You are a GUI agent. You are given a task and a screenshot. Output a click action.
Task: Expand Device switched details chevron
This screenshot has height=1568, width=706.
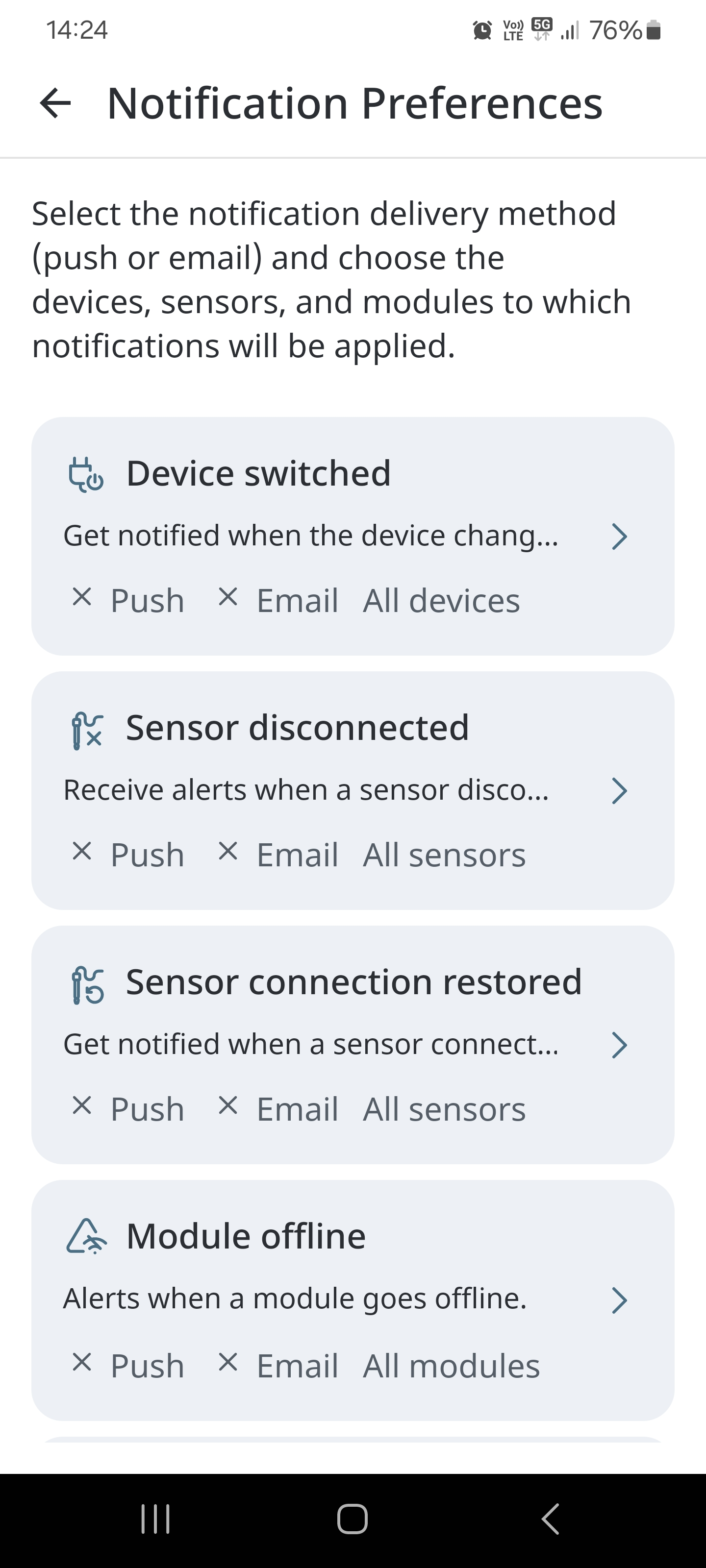click(619, 536)
